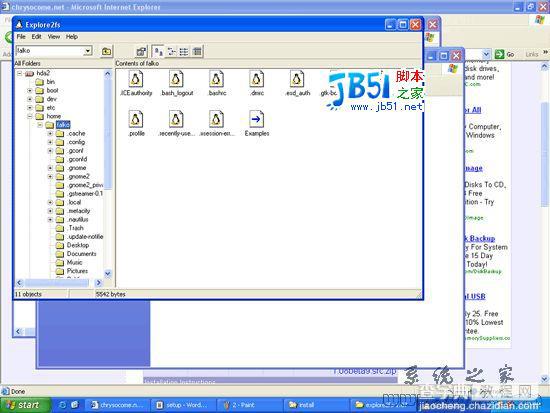Viewport: 550px width, 413px height.
Task: Collapse the hda2 tree node
Action: [x=20, y=73]
